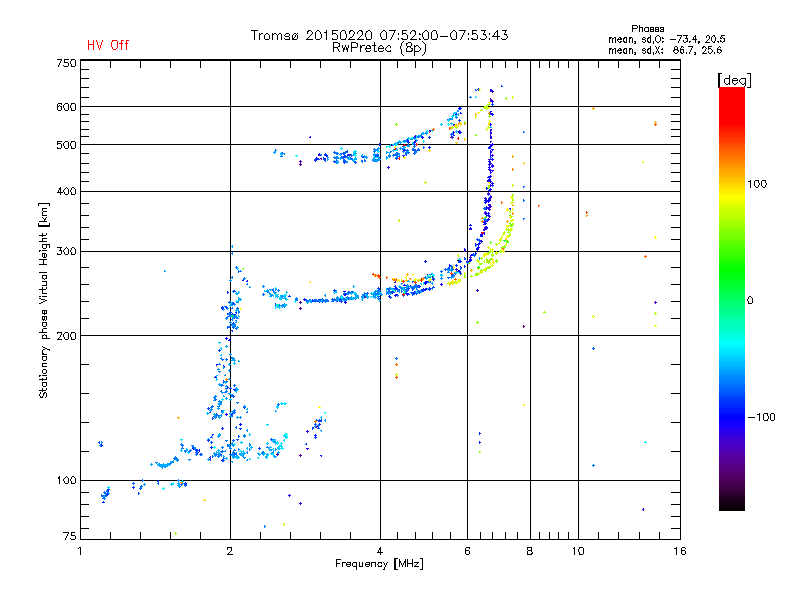Viewport: 800px width, 600px height.
Task: Click the y-axis tick label '300'
Action: click(x=66, y=252)
